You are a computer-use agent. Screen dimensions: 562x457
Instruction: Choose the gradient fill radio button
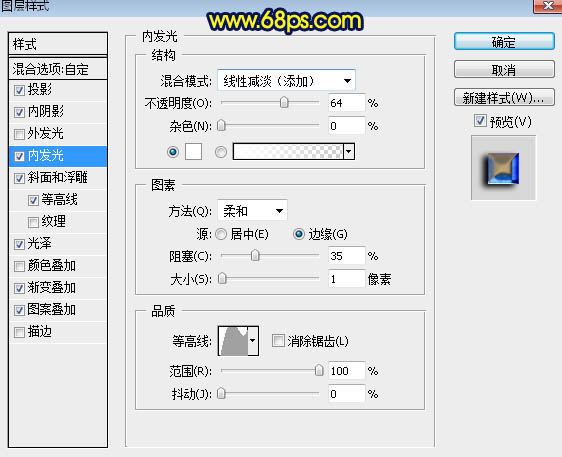point(221,152)
